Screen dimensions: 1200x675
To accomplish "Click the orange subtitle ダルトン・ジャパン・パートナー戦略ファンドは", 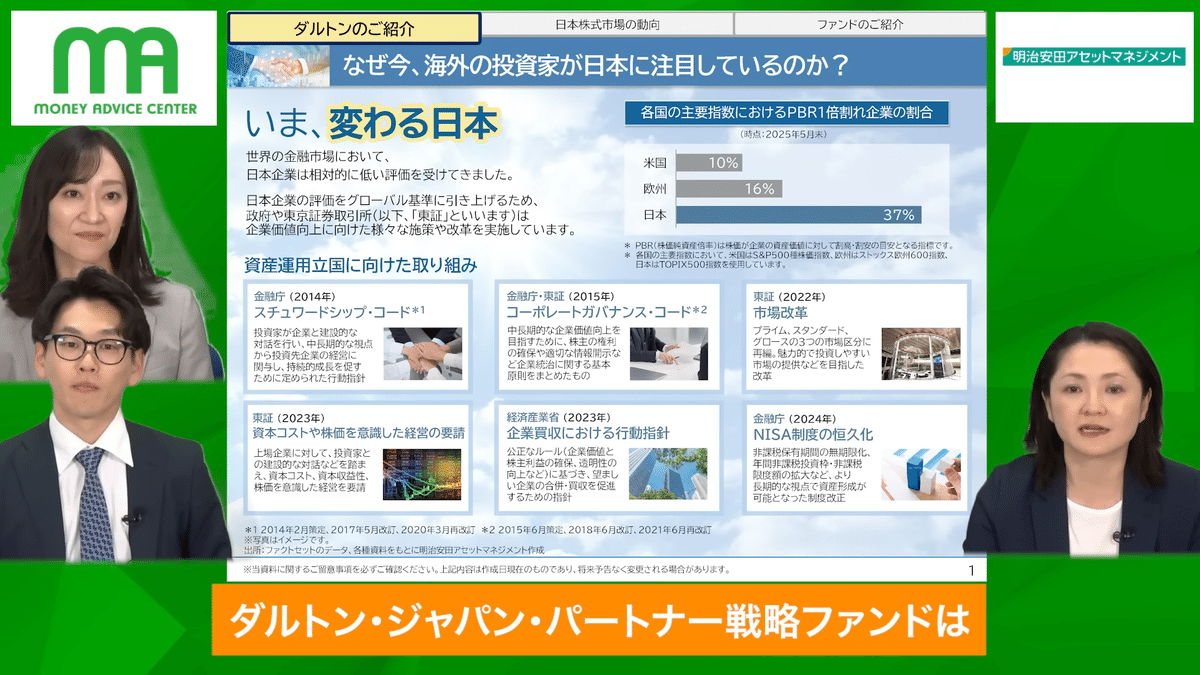I will point(599,621).
